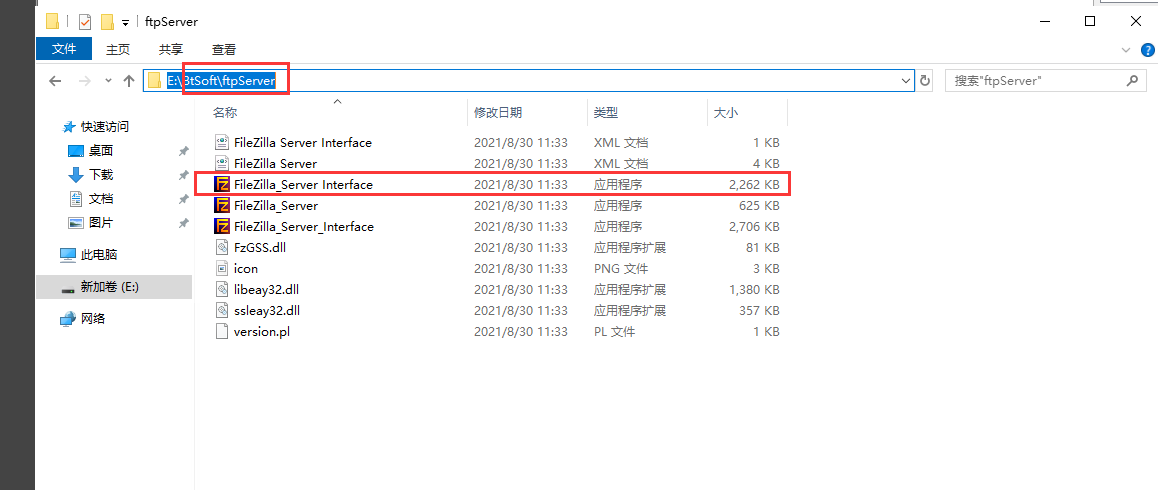The height and width of the screenshot is (490, 1158).
Task: Open the 文件 menu
Action: tap(64, 50)
